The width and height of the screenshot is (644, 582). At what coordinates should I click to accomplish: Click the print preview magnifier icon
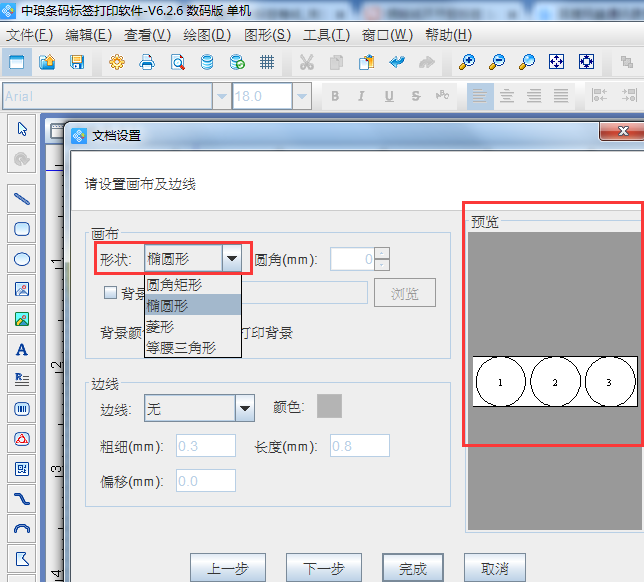177,62
